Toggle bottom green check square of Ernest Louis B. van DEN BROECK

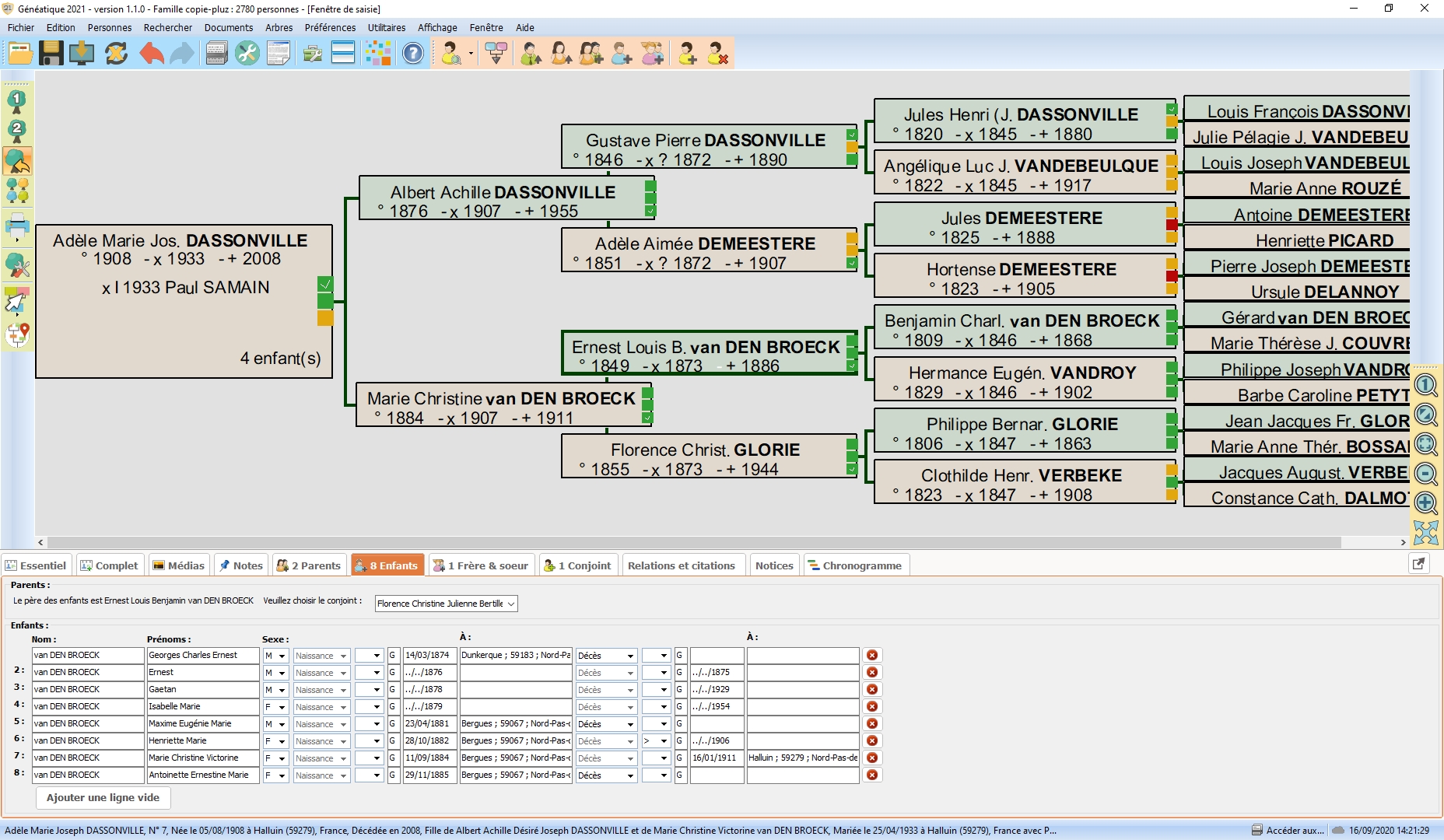click(x=852, y=366)
